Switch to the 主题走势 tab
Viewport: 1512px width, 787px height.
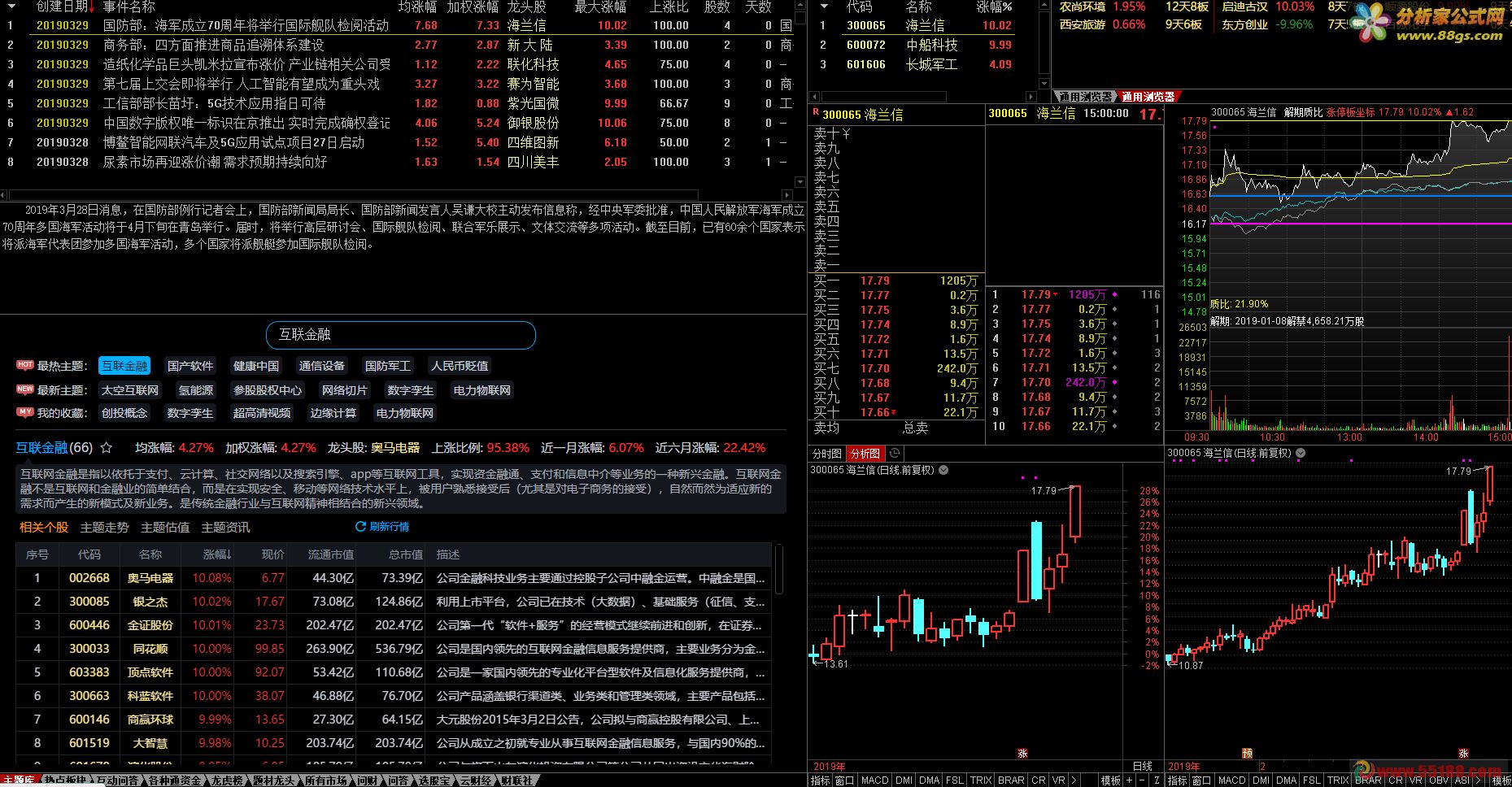pos(104,528)
